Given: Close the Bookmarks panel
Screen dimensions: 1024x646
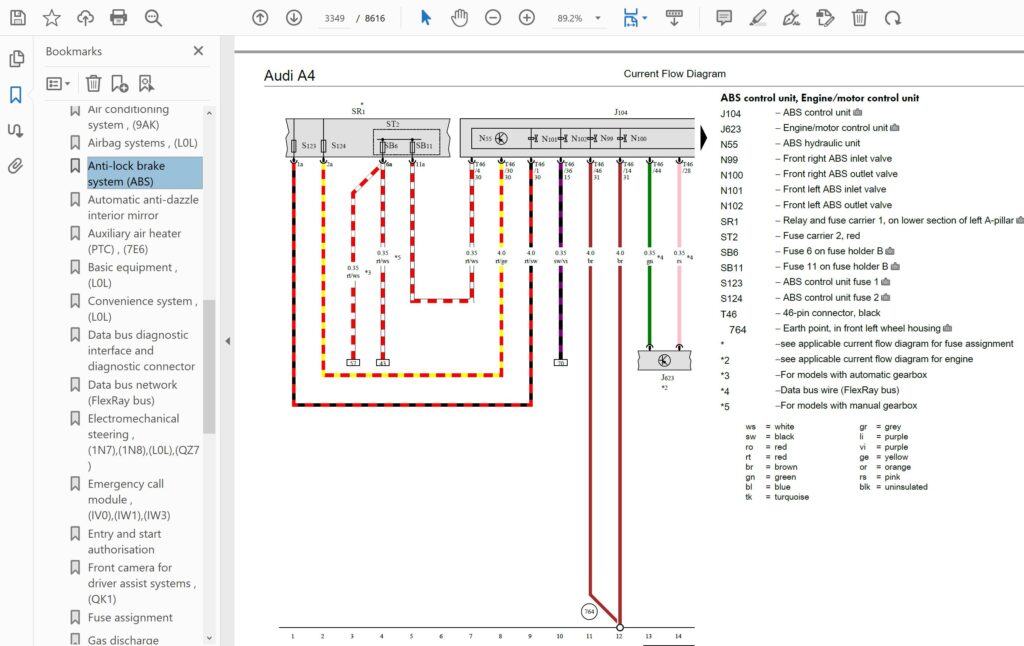Looking at the screenshot, I should coord(198,51).
